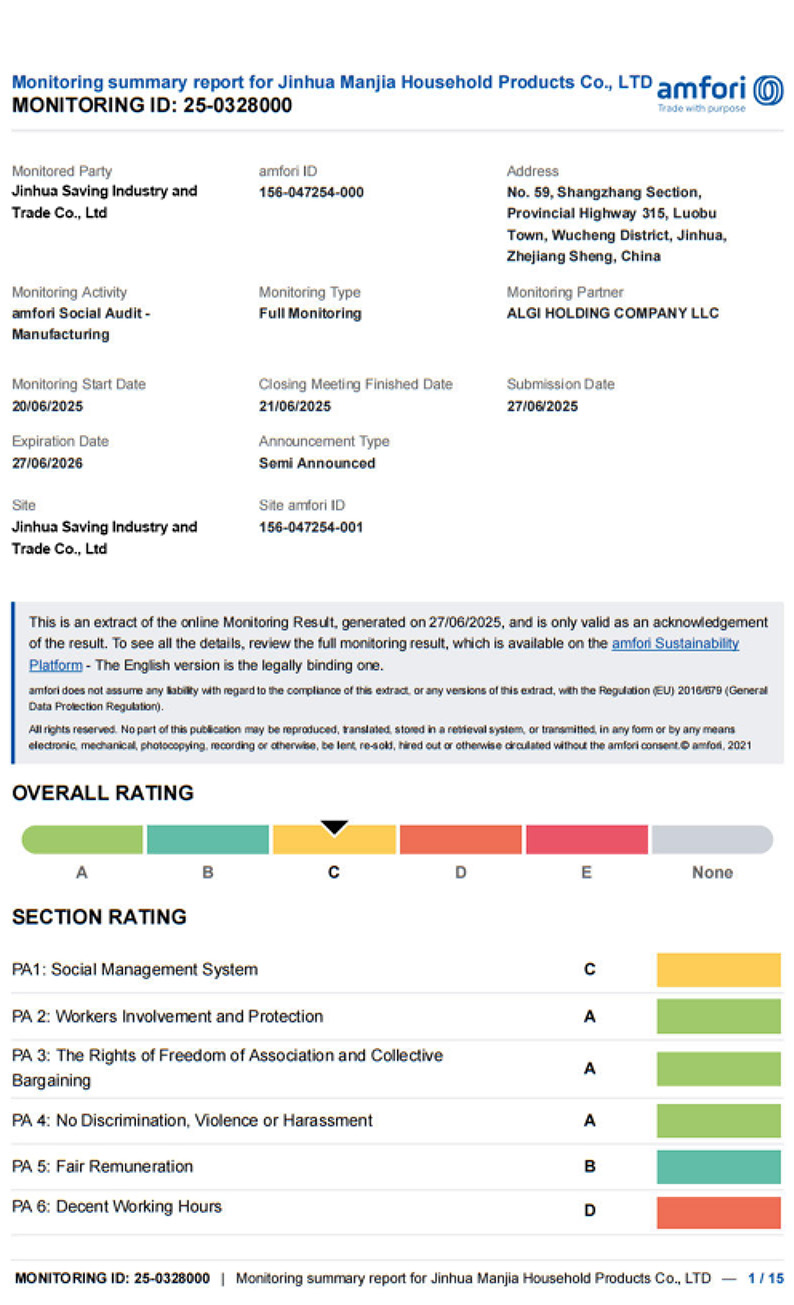Click the Full Monitoring type value

pyautogui.click(x=310, y=313)
